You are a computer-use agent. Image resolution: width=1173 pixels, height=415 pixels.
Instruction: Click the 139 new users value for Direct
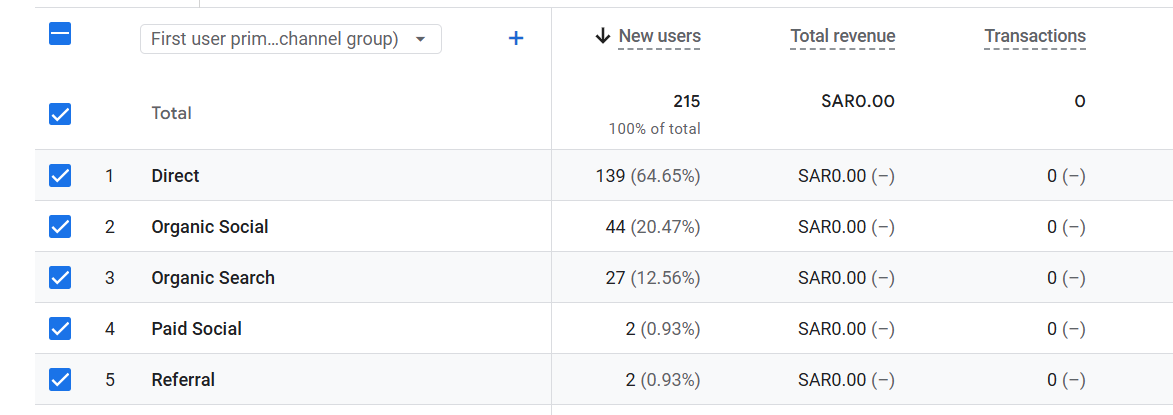(610, 176)
